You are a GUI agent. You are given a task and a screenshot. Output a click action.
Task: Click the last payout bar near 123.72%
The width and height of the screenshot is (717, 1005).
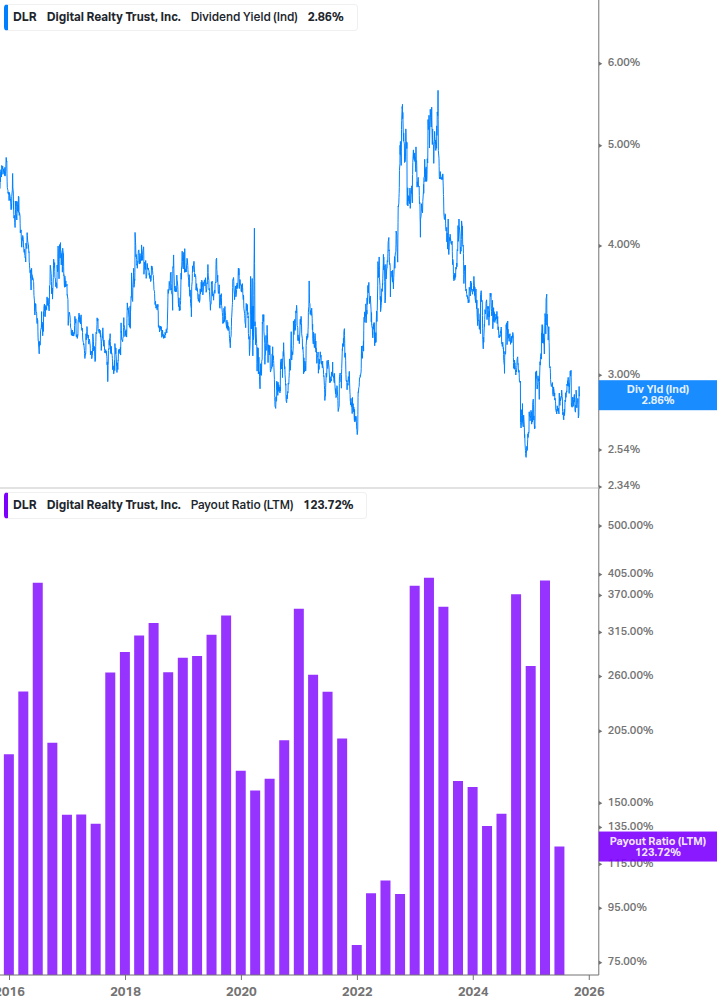click(559, 910)
